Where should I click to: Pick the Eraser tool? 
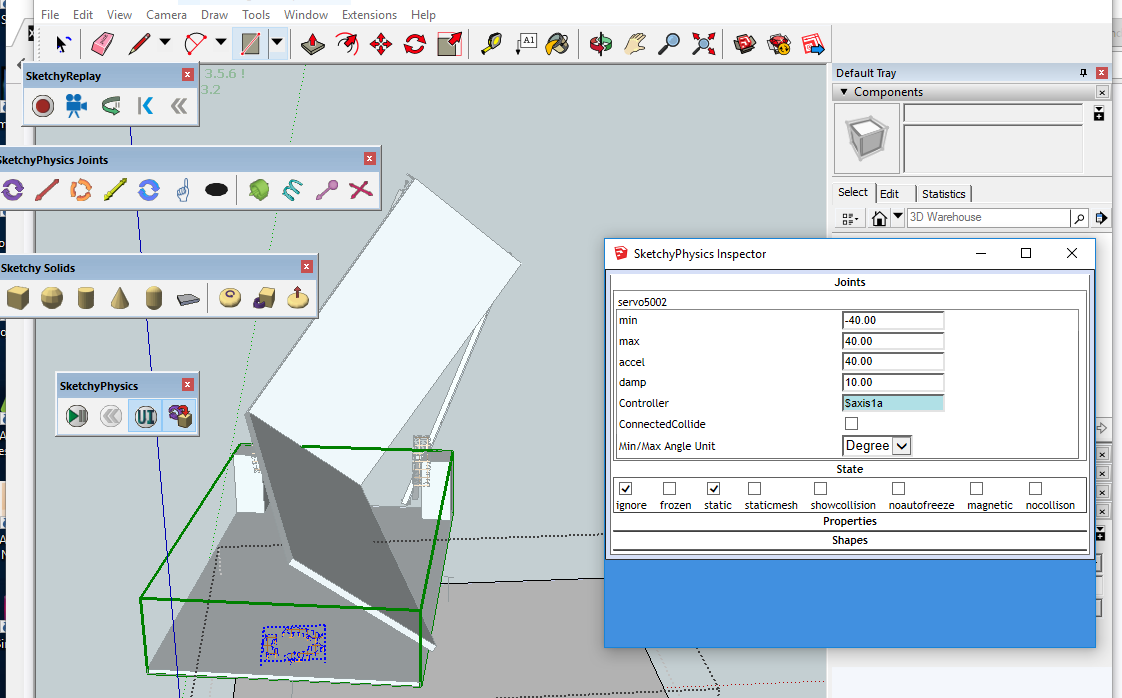(102, 44)
